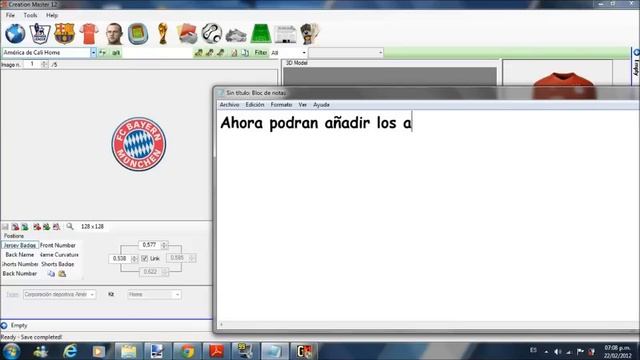
Task: Open Archivo menu in Bloc de notas
Action: [x=229, y=104]
